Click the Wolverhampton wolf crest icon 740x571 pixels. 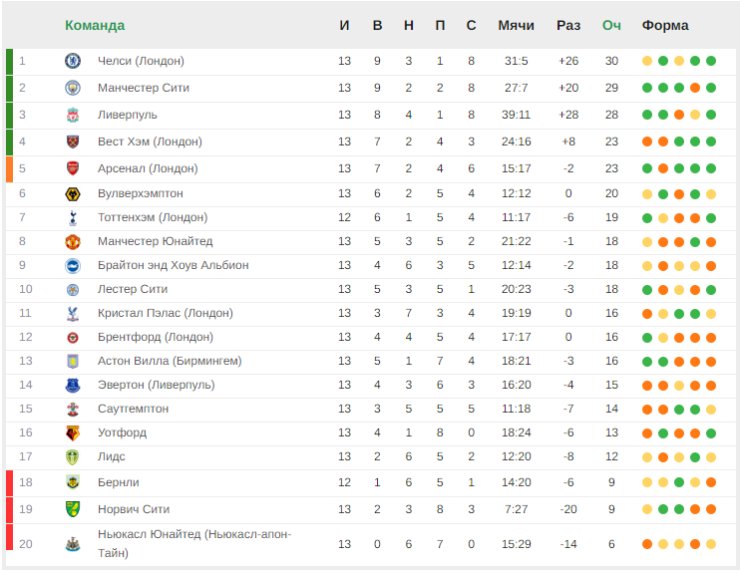click(73, 194)
